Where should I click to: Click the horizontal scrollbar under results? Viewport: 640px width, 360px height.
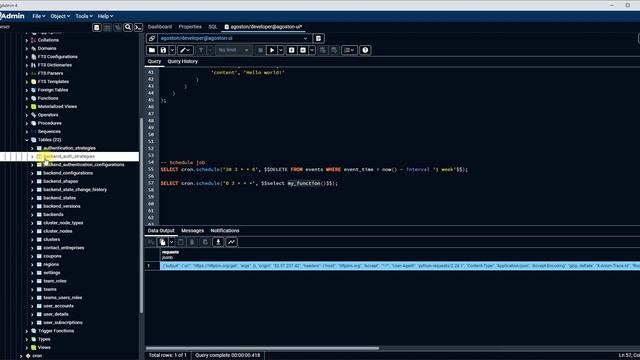pos(262,348)
